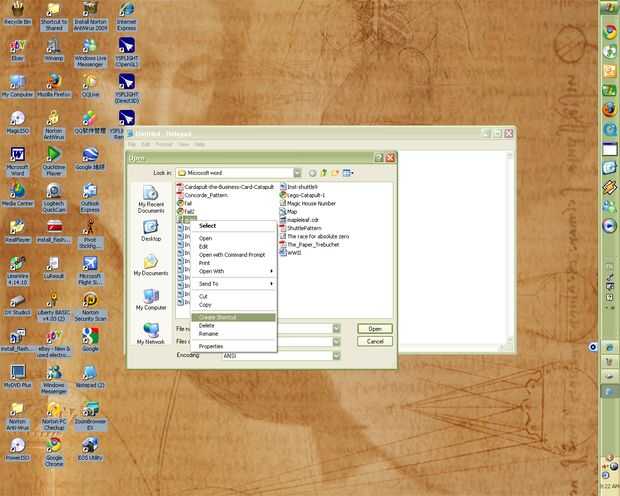Expand the Send To submenu
Image resolution: width=620 pixels, height=496 pixels.
coord(233,284)
